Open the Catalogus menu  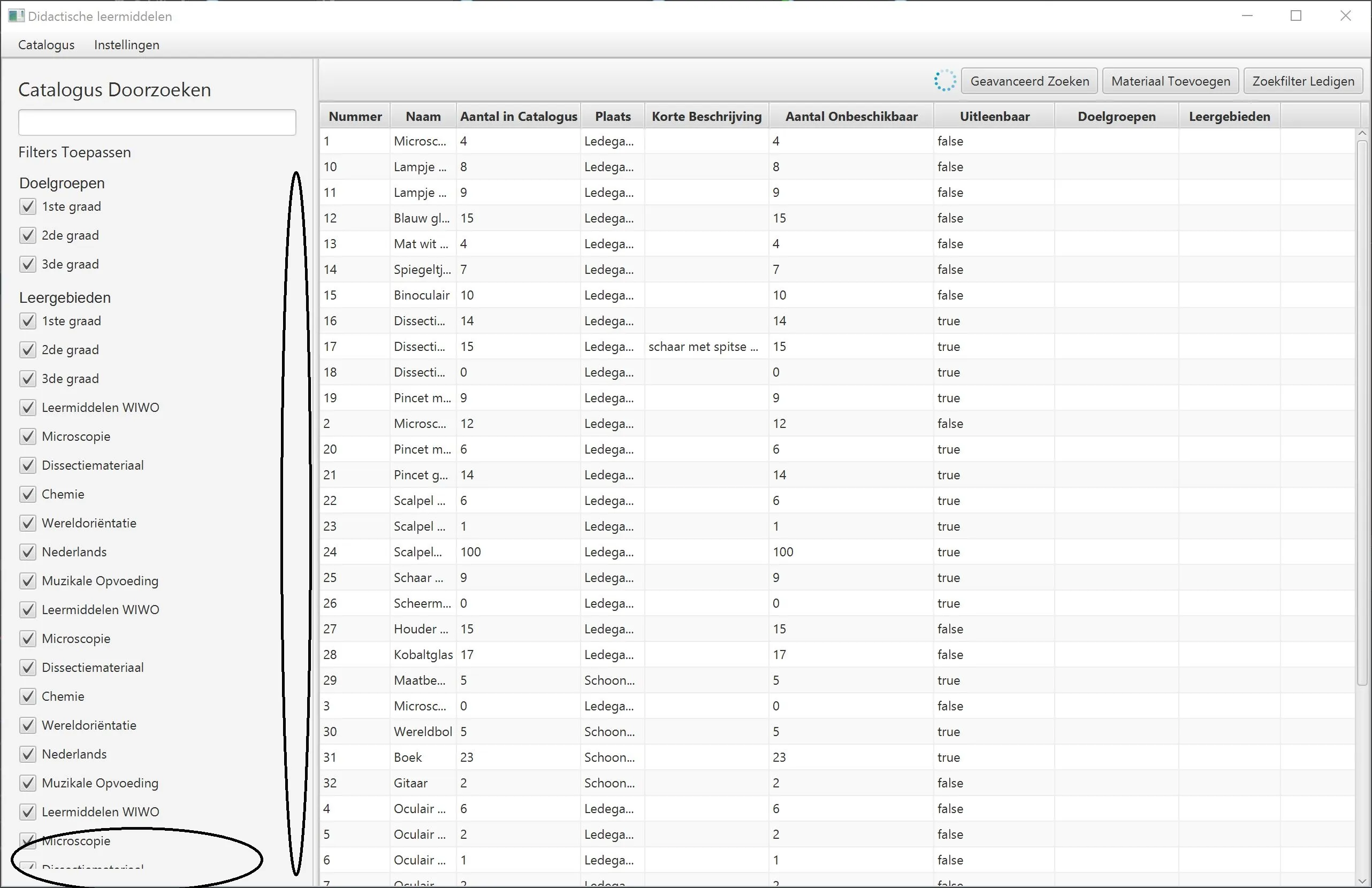(x=46, y=45)
